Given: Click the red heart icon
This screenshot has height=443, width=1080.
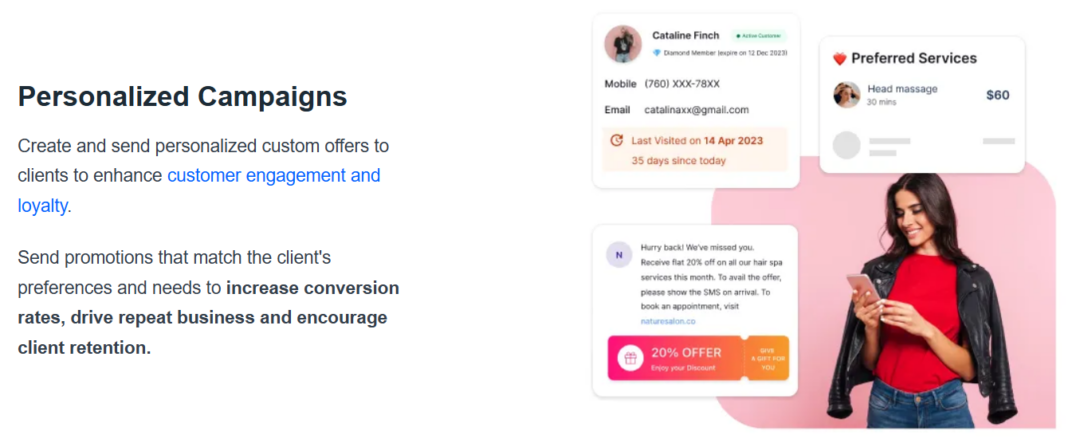Looking at the screenshot, I should click(840, 59).
